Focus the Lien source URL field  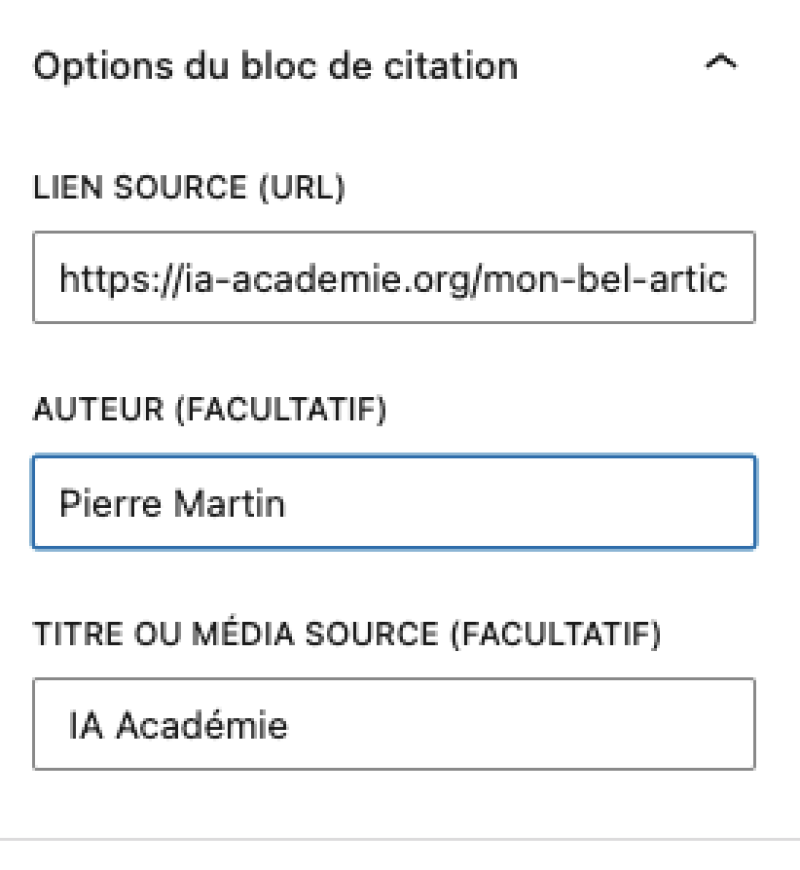coord(393,278)
